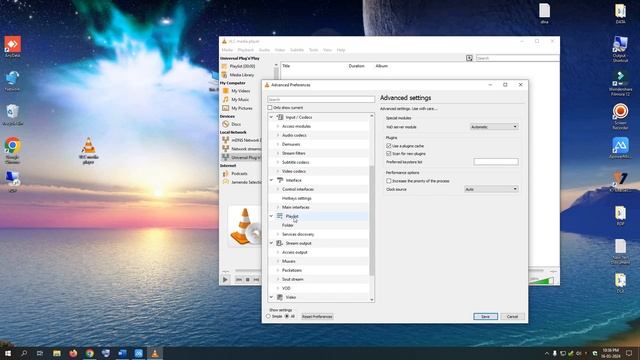Open the VLC media player desktop shortcut
640x360 pixels.
89,151
